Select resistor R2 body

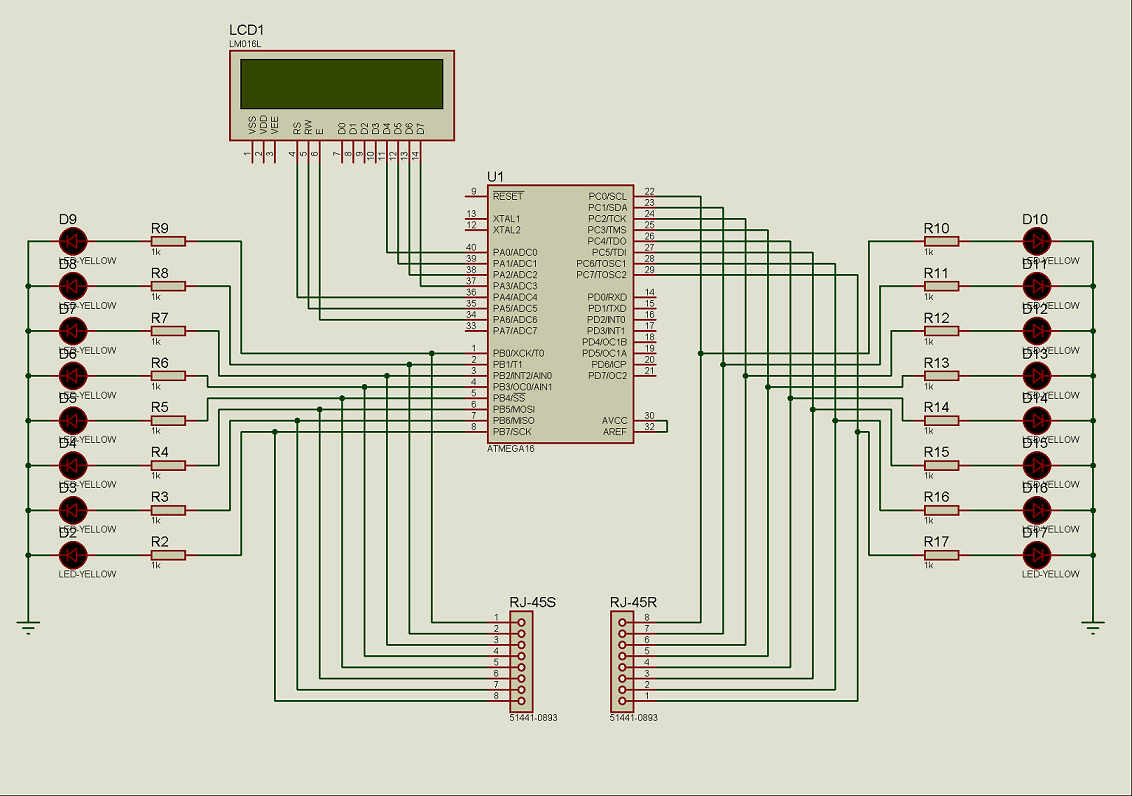point(168,555)
